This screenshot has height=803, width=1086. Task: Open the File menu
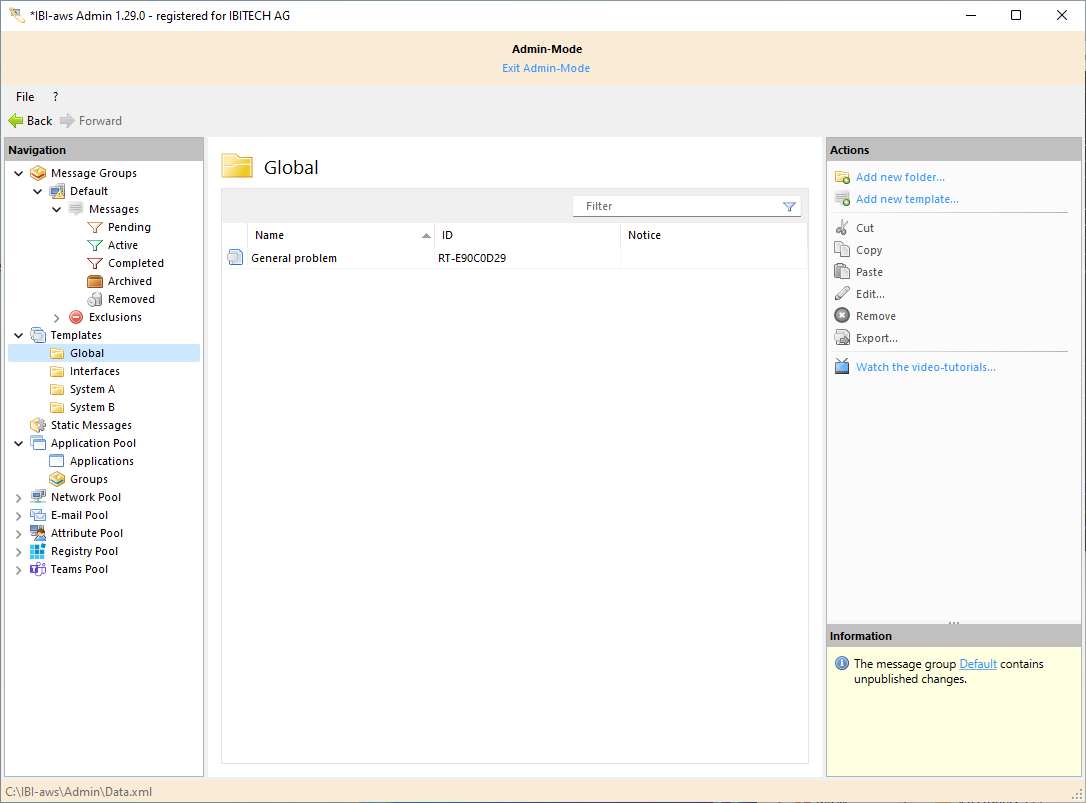pyautogui.click(x=25, y=97)
